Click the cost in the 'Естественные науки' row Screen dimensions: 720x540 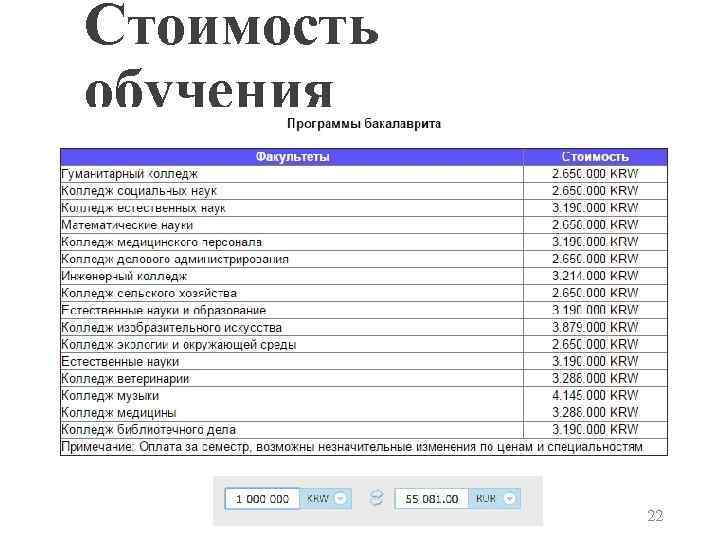click(595, 361)
